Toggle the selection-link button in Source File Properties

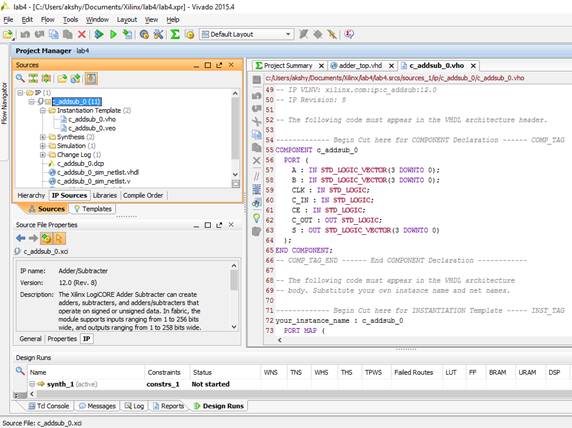[59, 238]
